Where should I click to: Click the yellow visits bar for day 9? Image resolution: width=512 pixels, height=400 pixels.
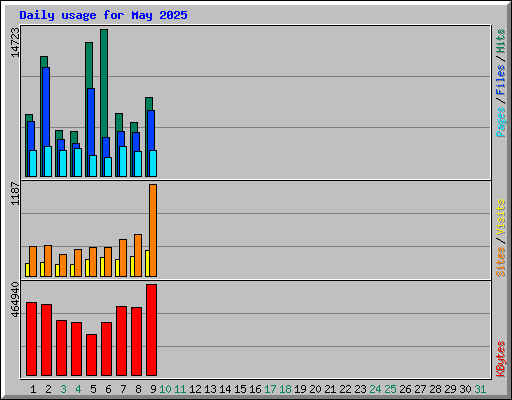pos(147,263)
